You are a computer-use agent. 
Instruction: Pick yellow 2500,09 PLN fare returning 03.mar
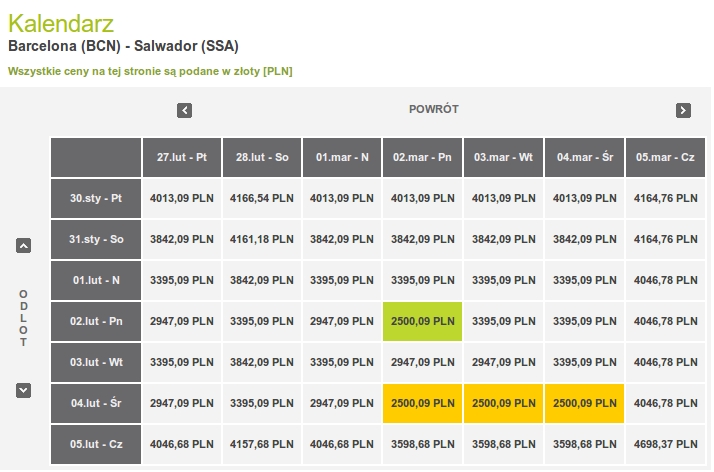pyautogui.click(x=504, y=403)
